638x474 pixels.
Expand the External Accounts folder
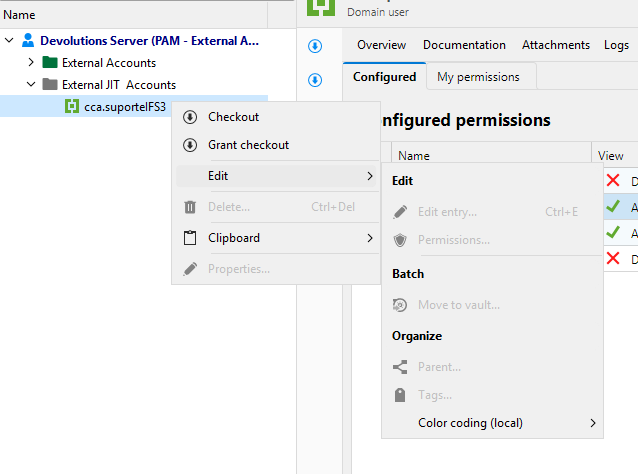pyautogui.click(x=31, y=62)
